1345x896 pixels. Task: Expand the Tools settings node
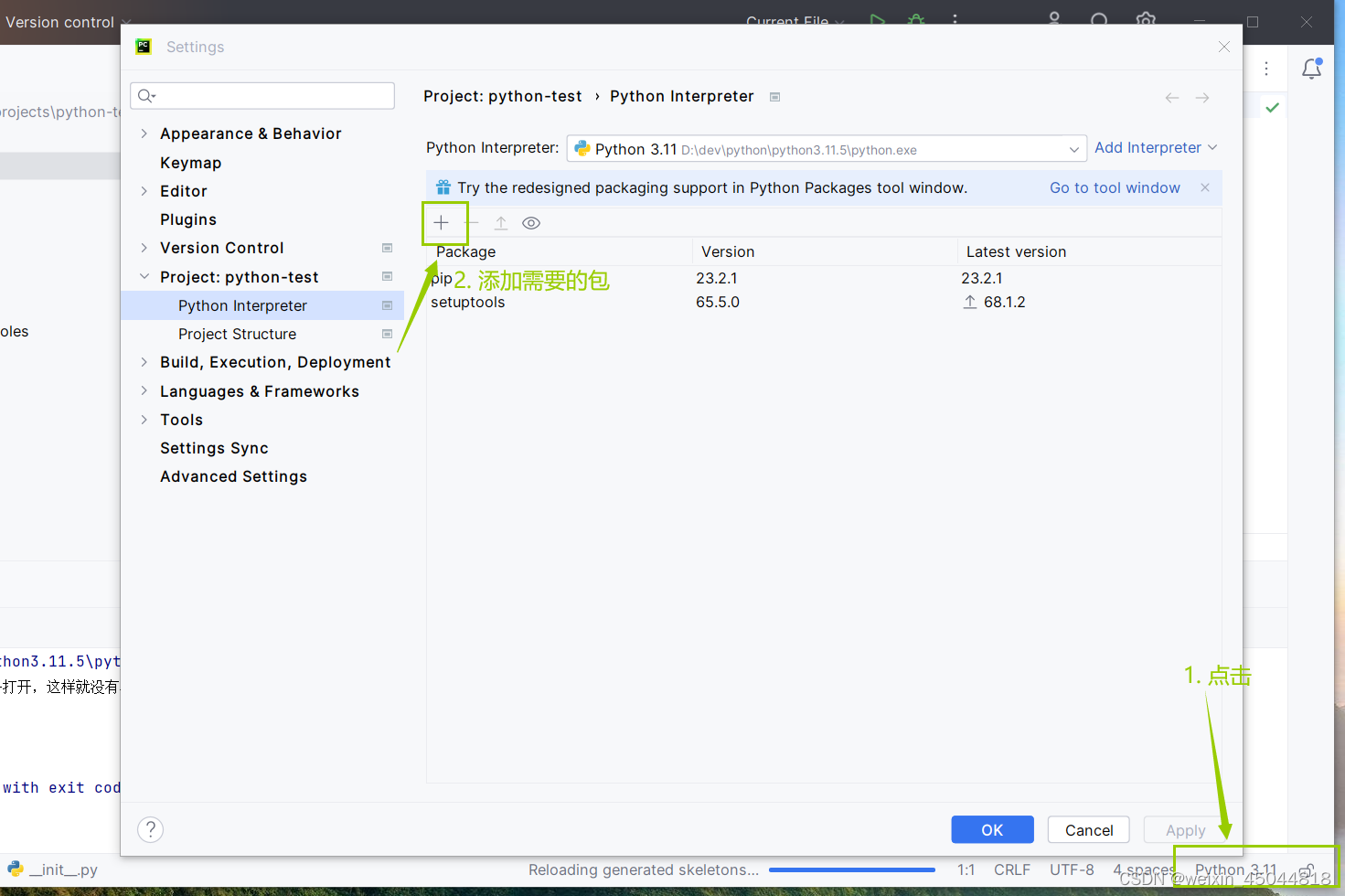(144, 420)
